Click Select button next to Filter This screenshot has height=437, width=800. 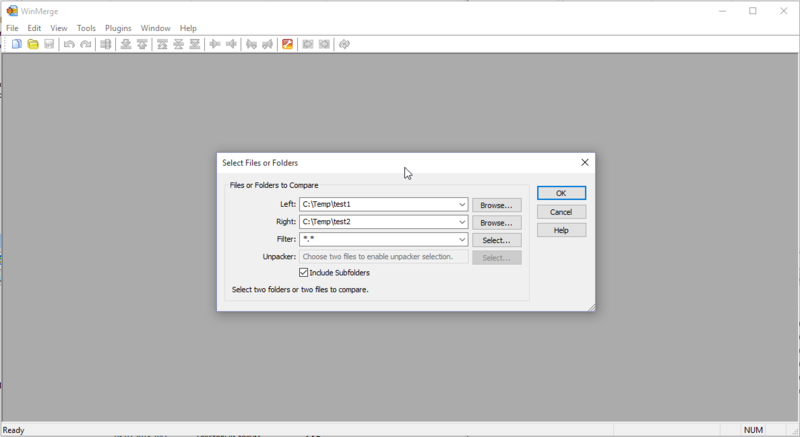[496, 240]
